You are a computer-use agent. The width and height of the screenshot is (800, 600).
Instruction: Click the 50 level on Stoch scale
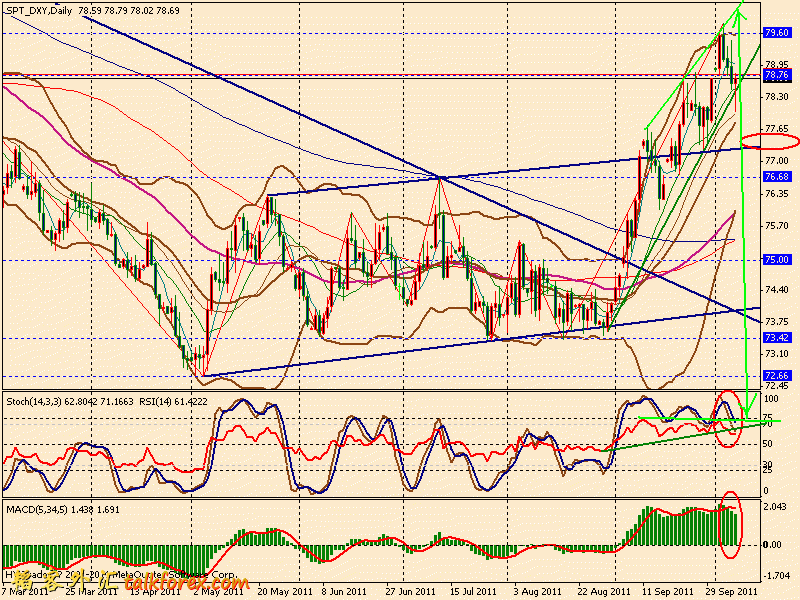(768, 444)
